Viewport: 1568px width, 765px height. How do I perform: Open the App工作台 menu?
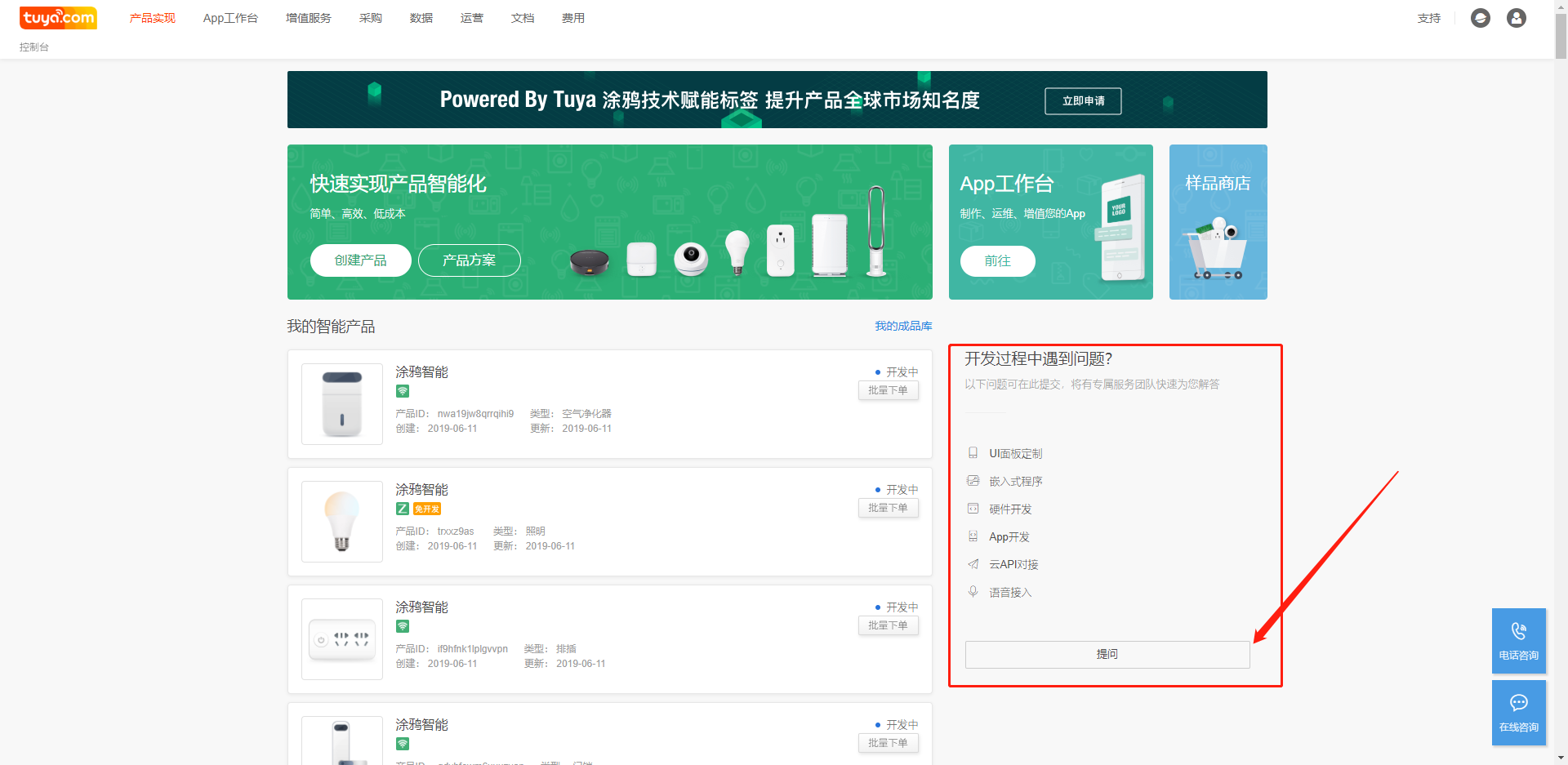click(230, 18)
